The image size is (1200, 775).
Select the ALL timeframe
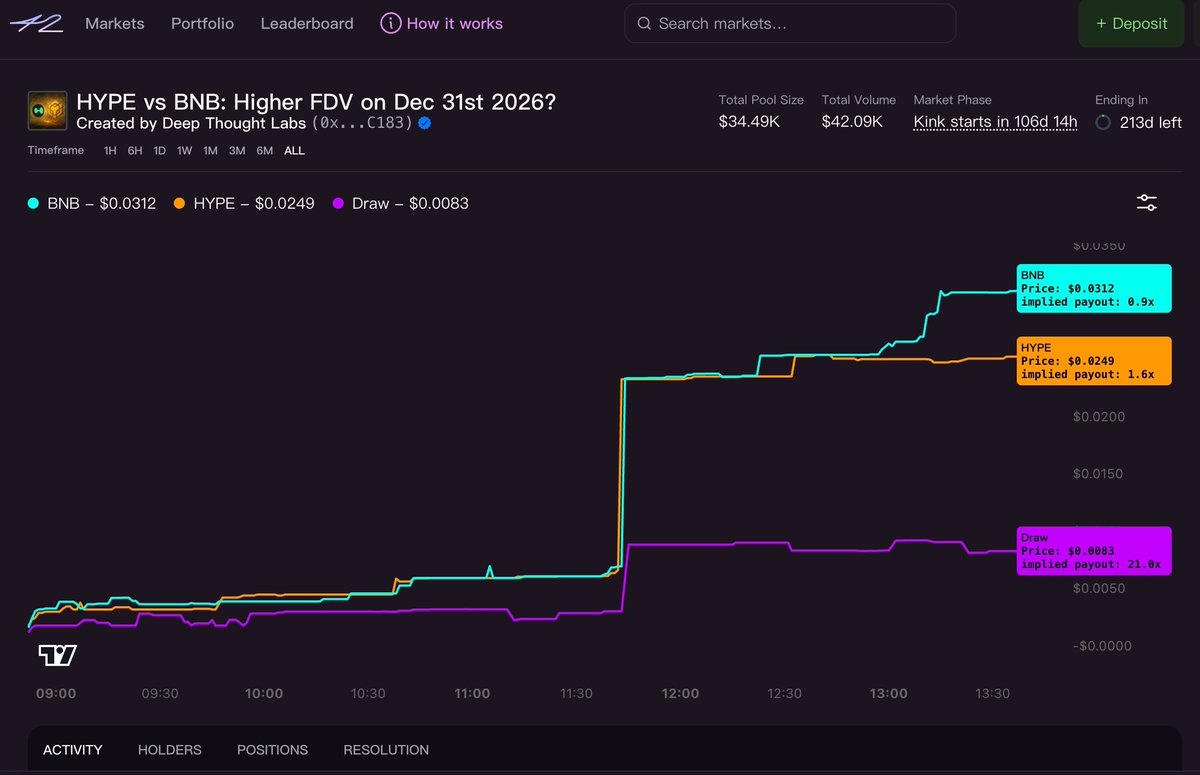pyautogui.click(x=294, y=151)
